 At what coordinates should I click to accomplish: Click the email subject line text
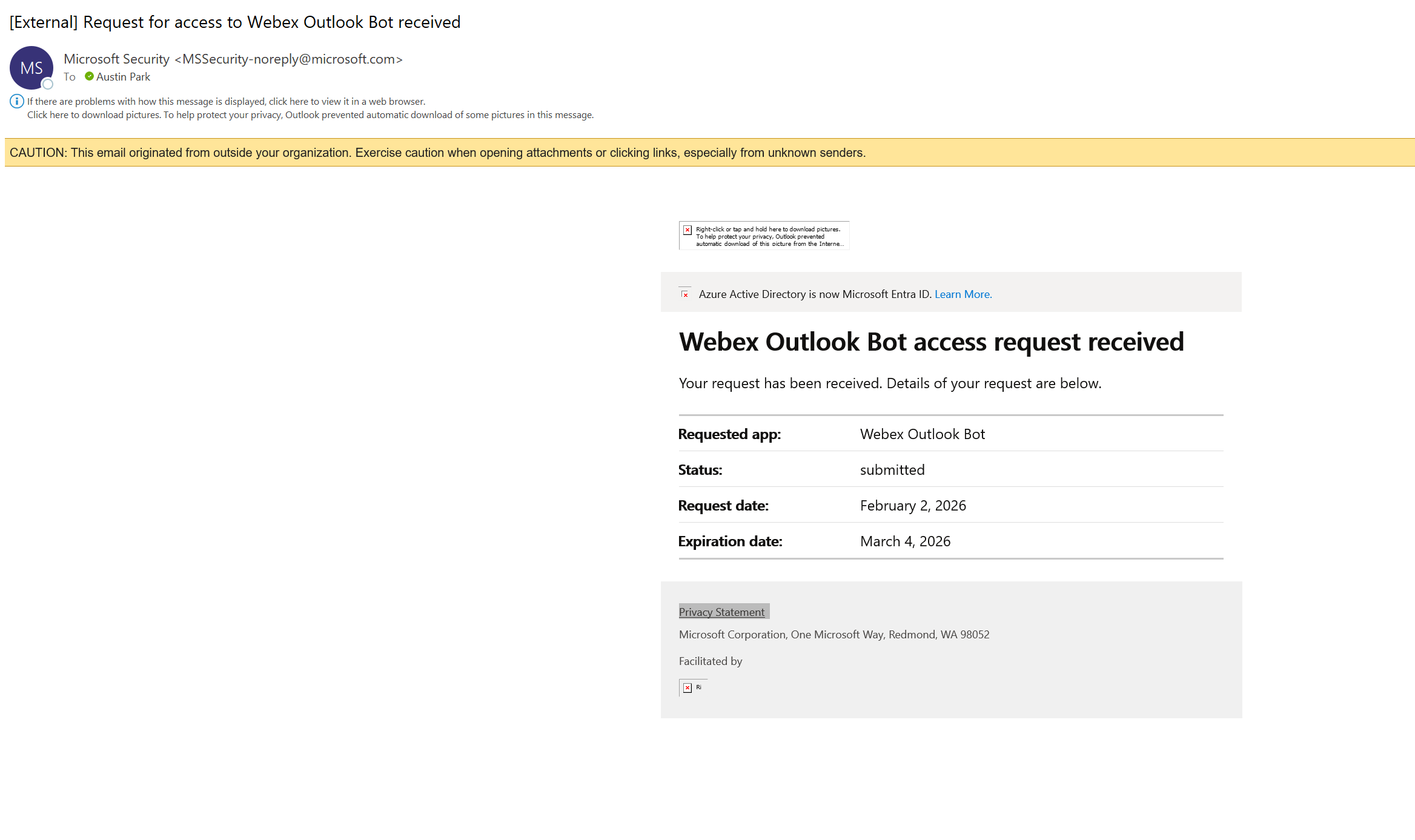click(235, 22)
